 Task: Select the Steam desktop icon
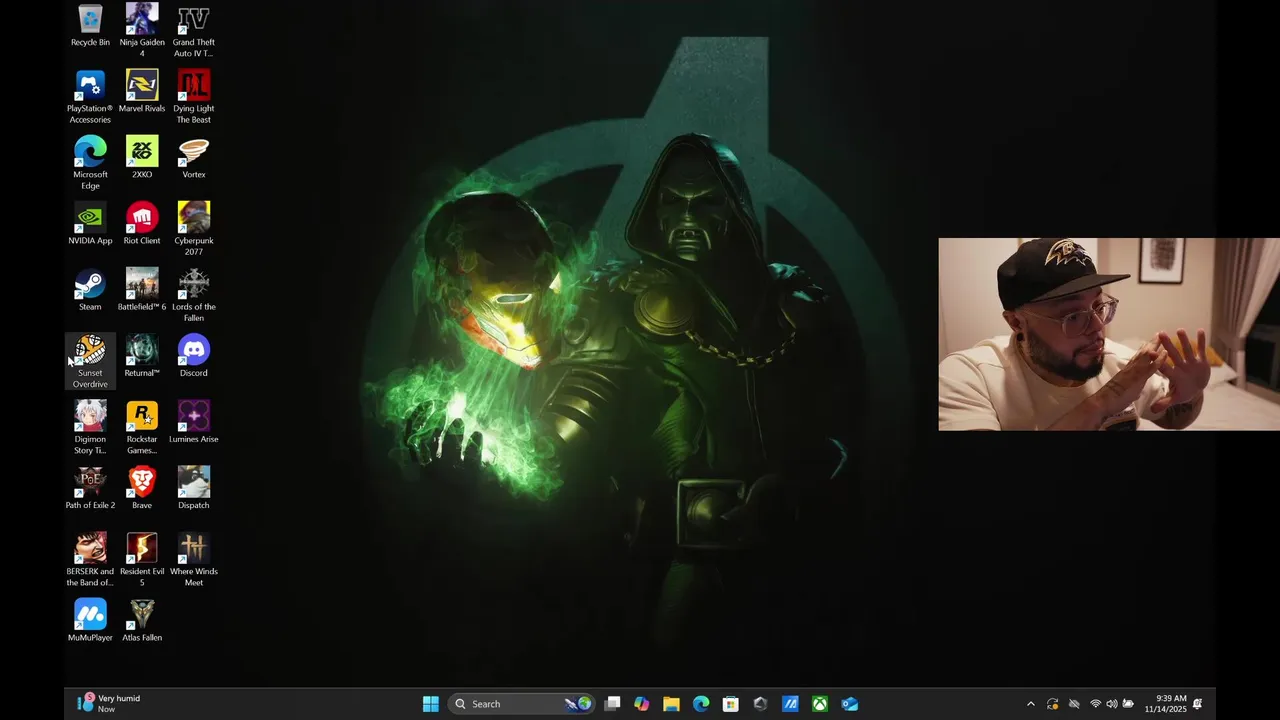click(90, 290)
